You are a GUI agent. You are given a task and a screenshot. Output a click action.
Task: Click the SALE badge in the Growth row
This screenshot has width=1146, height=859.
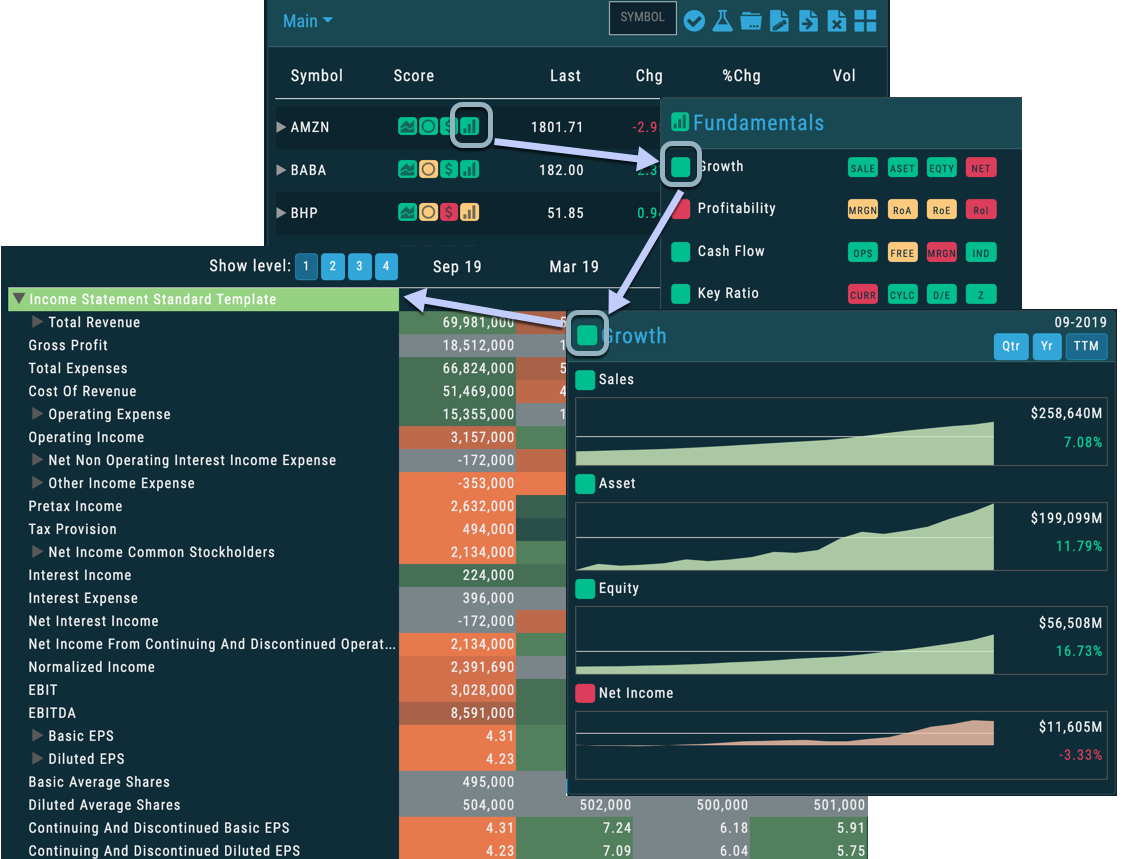[862, 168]
